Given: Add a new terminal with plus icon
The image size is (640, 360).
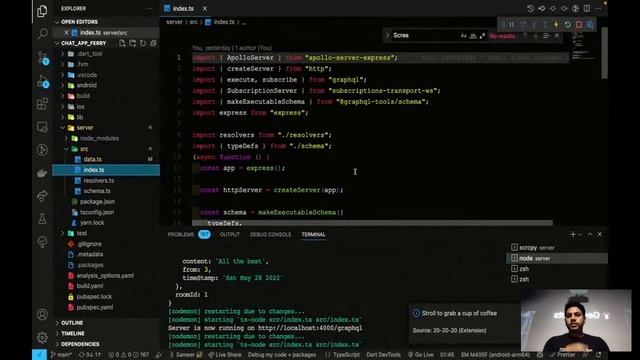Looking at the screenshot, I should tap(573, 234).
